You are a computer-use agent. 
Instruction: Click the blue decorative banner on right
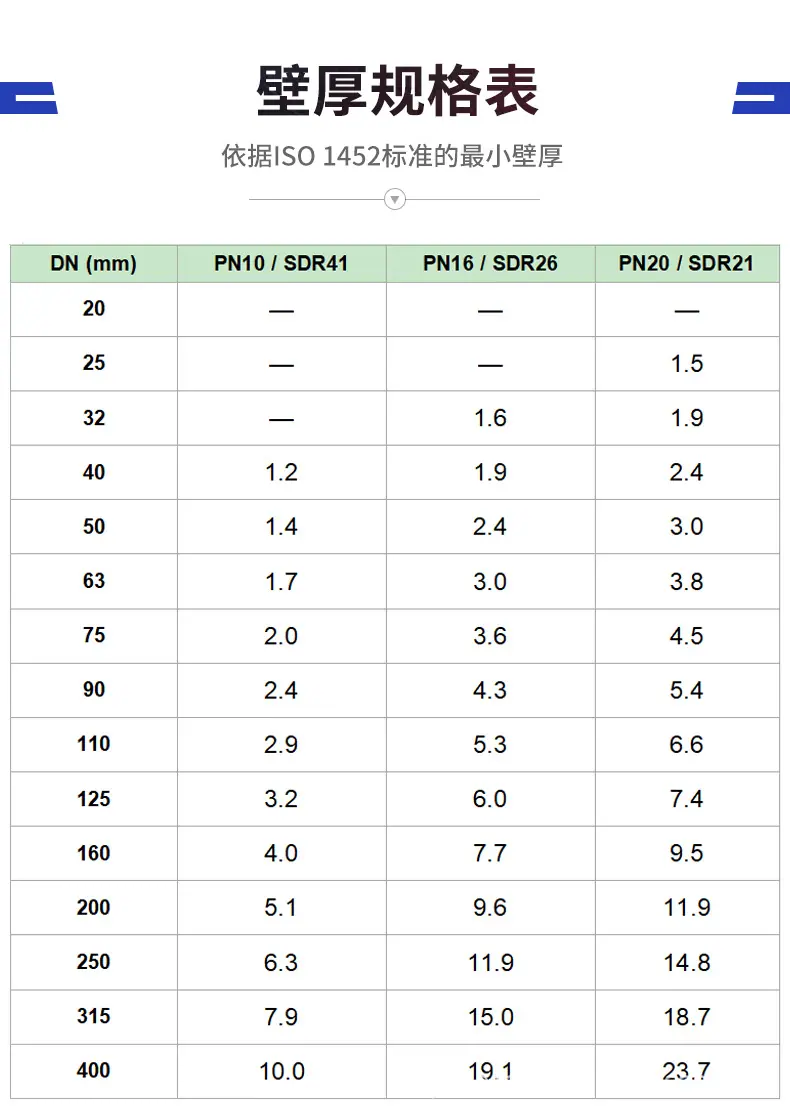(x=762, y=98)
